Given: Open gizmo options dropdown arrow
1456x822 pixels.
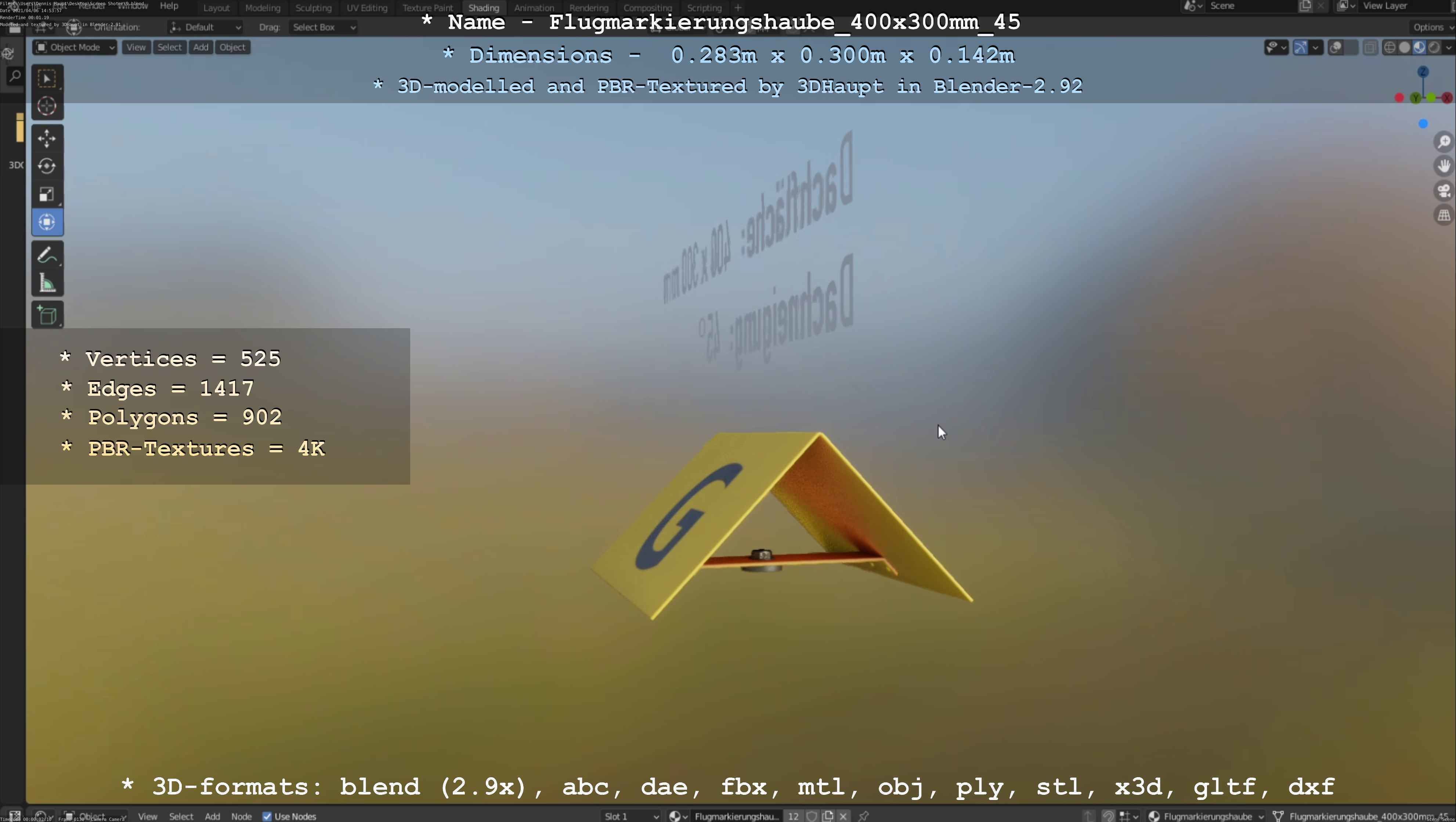Looking at the screenshot, I should click(1316, 47).
